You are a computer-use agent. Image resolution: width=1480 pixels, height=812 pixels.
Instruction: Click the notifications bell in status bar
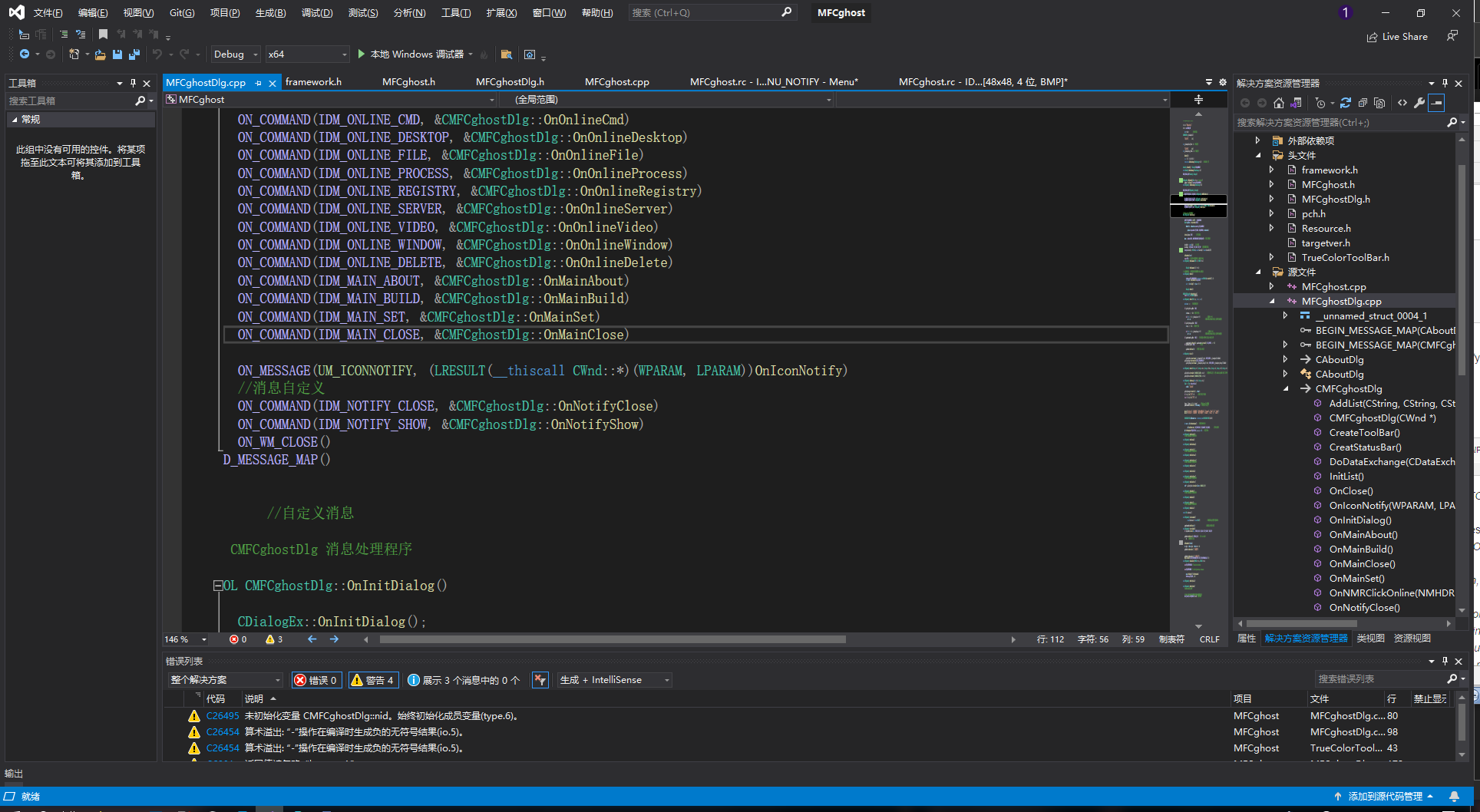pos(1454,797)
